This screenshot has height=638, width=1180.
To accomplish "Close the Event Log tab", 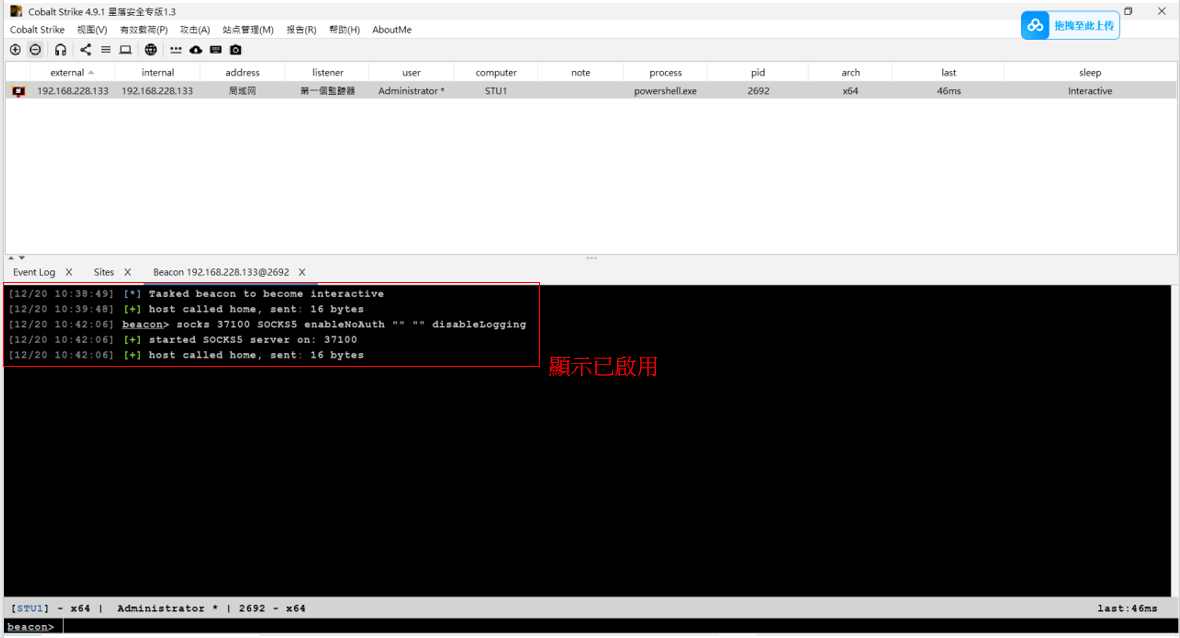I will (68, 272).
